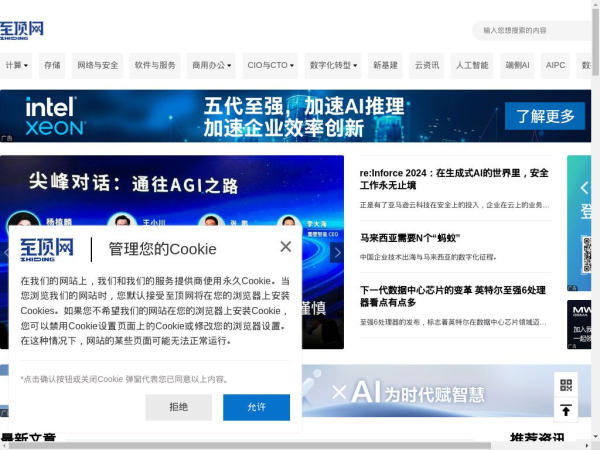600x450 pixels.
Task: Click the 正是有了亚马逊云科技 article summary
Action: [455, 205]
